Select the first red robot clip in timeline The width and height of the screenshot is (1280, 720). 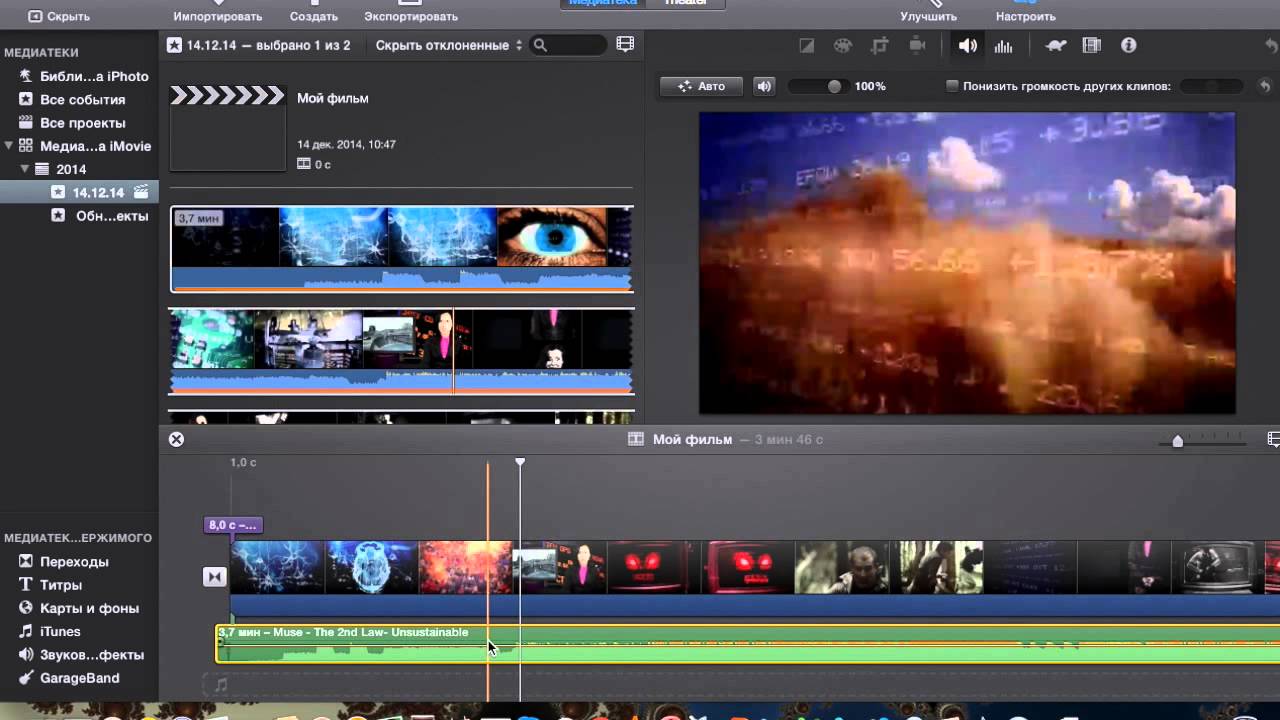[649, 567]
